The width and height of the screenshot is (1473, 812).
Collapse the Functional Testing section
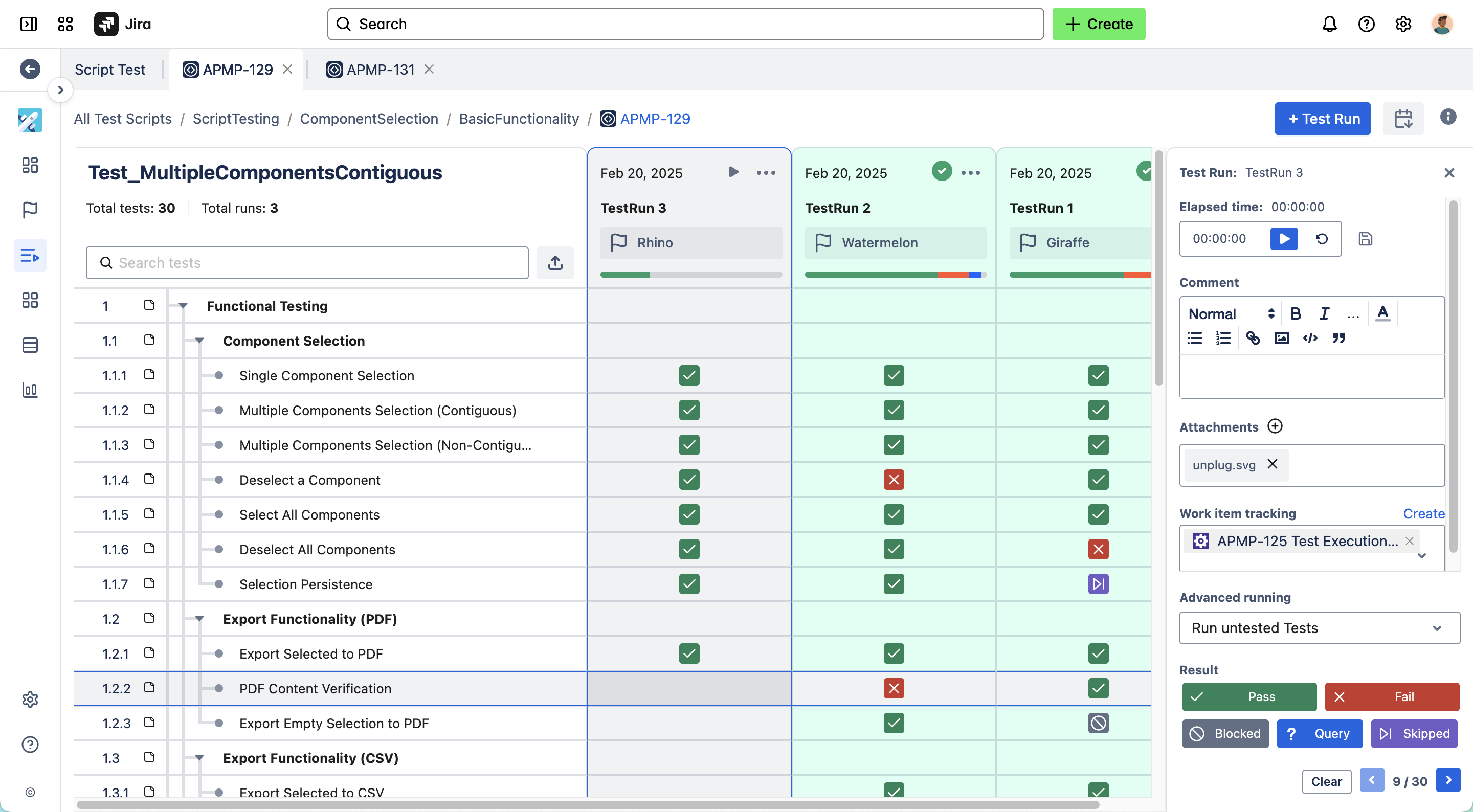(183, 306)
